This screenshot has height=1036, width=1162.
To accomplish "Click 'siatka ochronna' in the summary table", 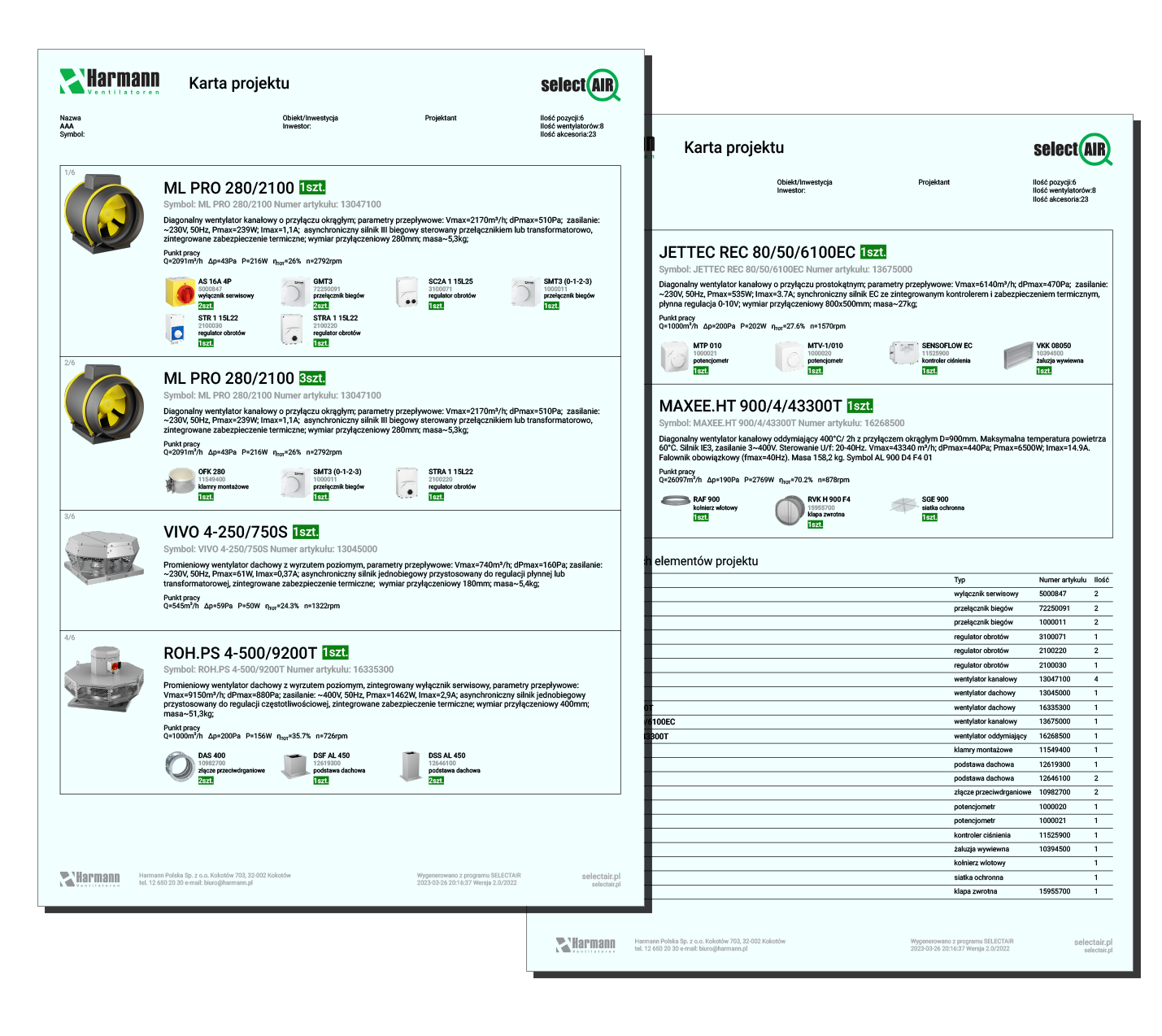I will click(979, 877).
